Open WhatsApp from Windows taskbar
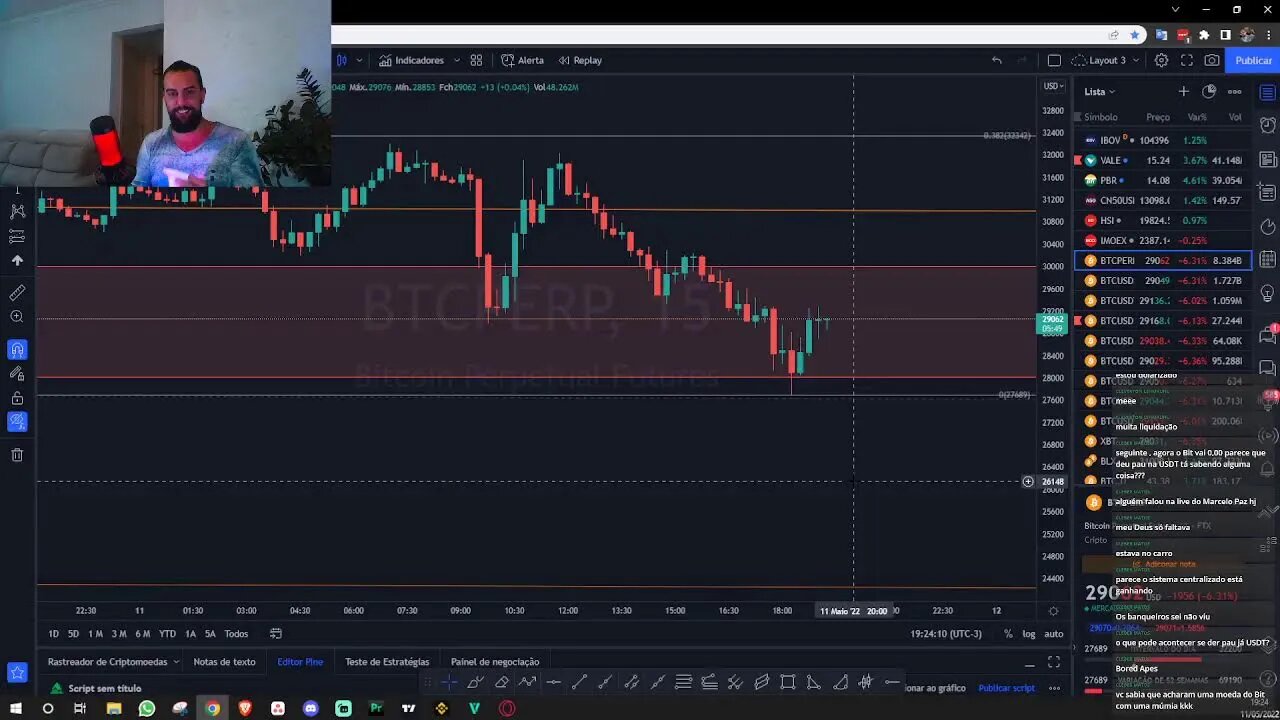This screenshot has width=1280, height=720. coord(147,708)
